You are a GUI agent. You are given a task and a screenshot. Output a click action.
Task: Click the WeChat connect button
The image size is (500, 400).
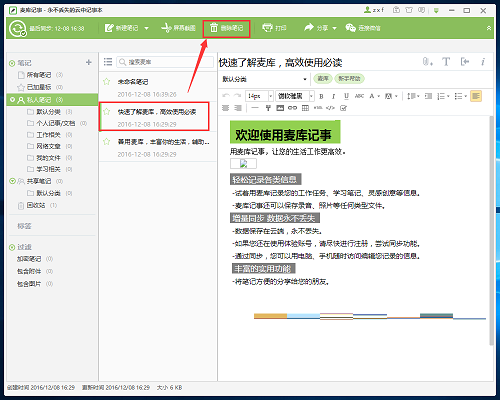tap(363, 28)
